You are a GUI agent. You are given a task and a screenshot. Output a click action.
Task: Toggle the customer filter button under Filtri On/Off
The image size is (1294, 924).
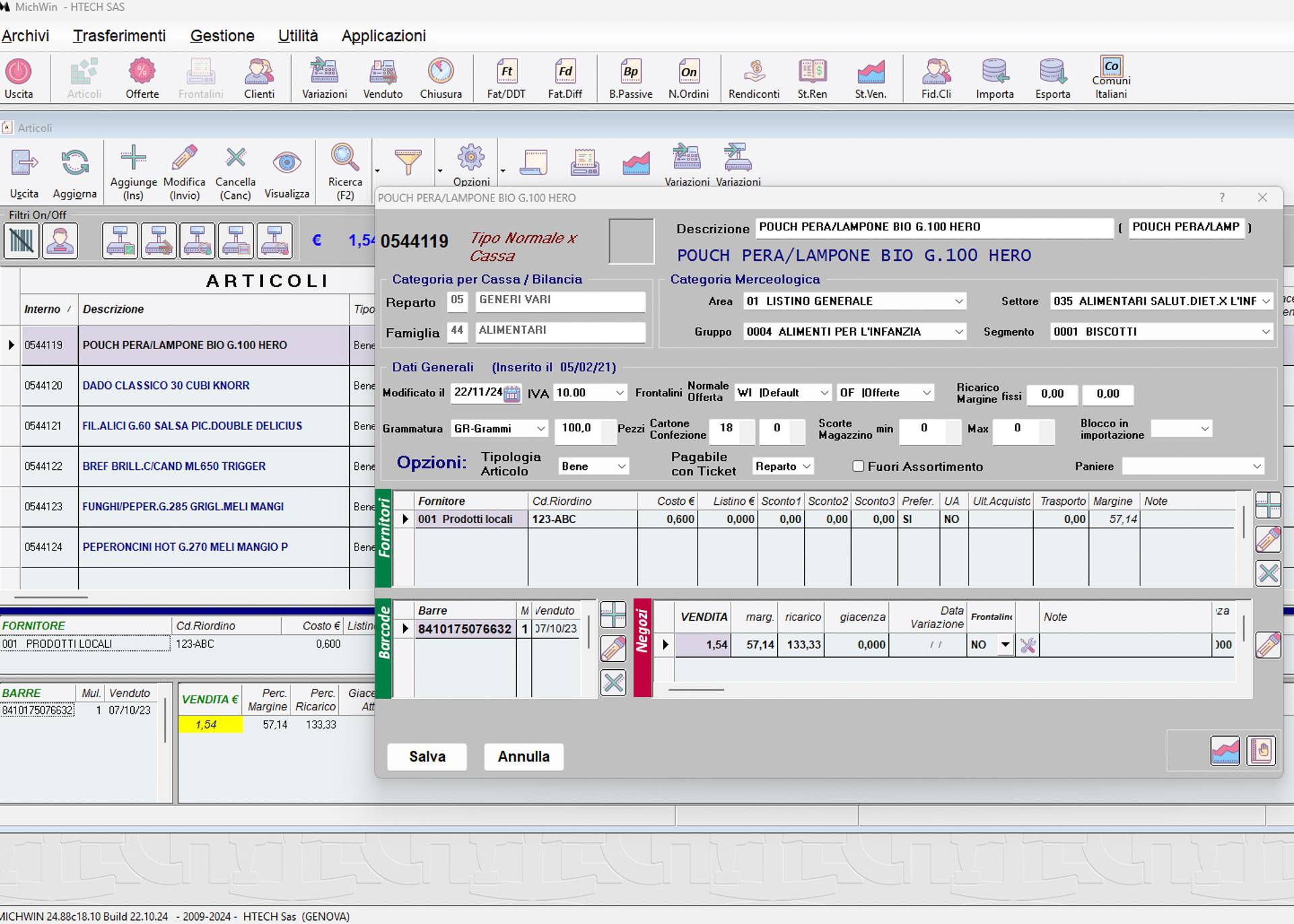tap(60, 241)
